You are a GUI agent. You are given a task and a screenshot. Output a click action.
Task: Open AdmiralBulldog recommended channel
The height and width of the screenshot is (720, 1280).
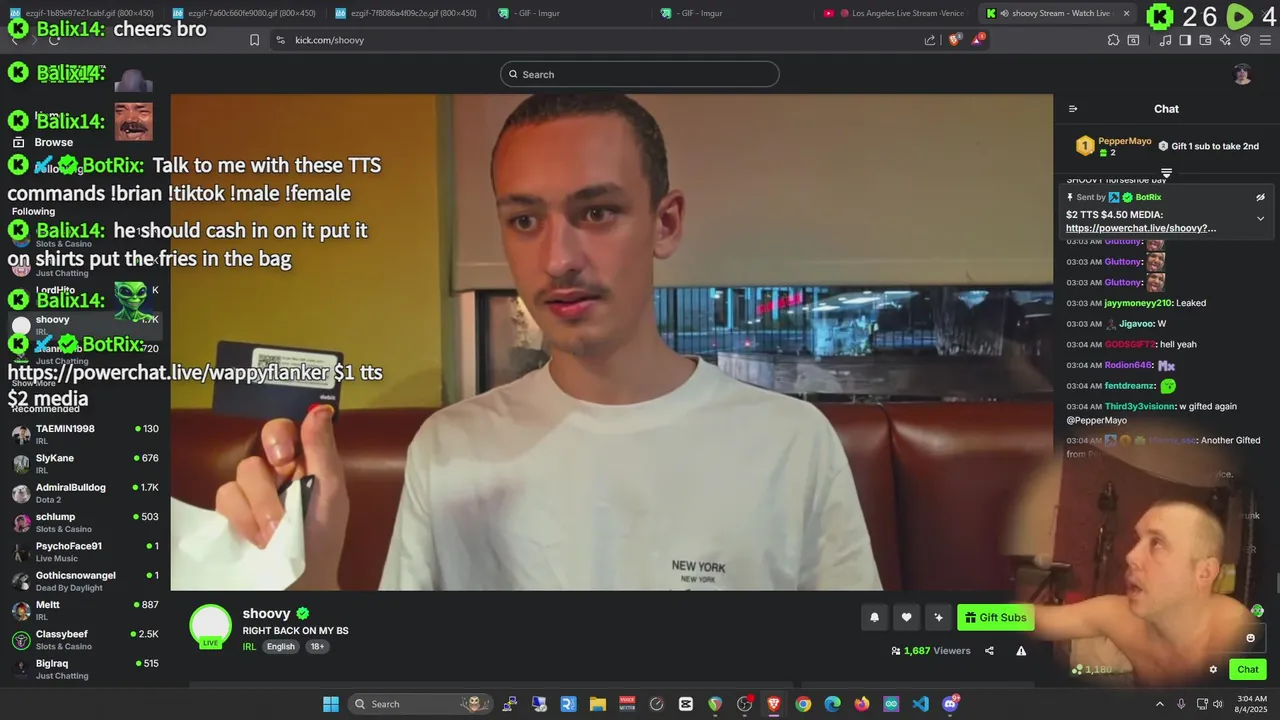point(85,493)
